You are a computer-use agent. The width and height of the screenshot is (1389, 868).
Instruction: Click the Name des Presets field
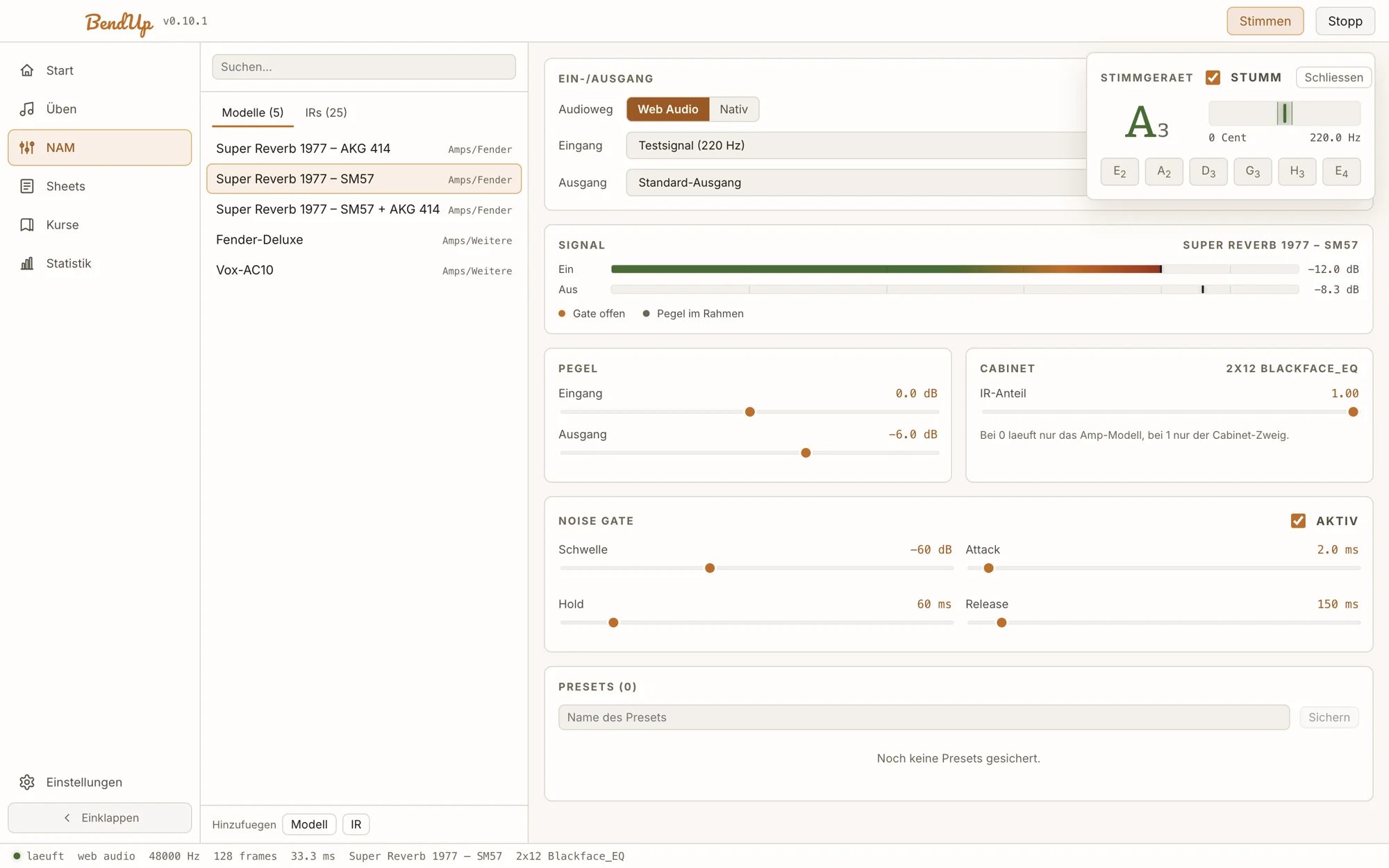[924, 717]
